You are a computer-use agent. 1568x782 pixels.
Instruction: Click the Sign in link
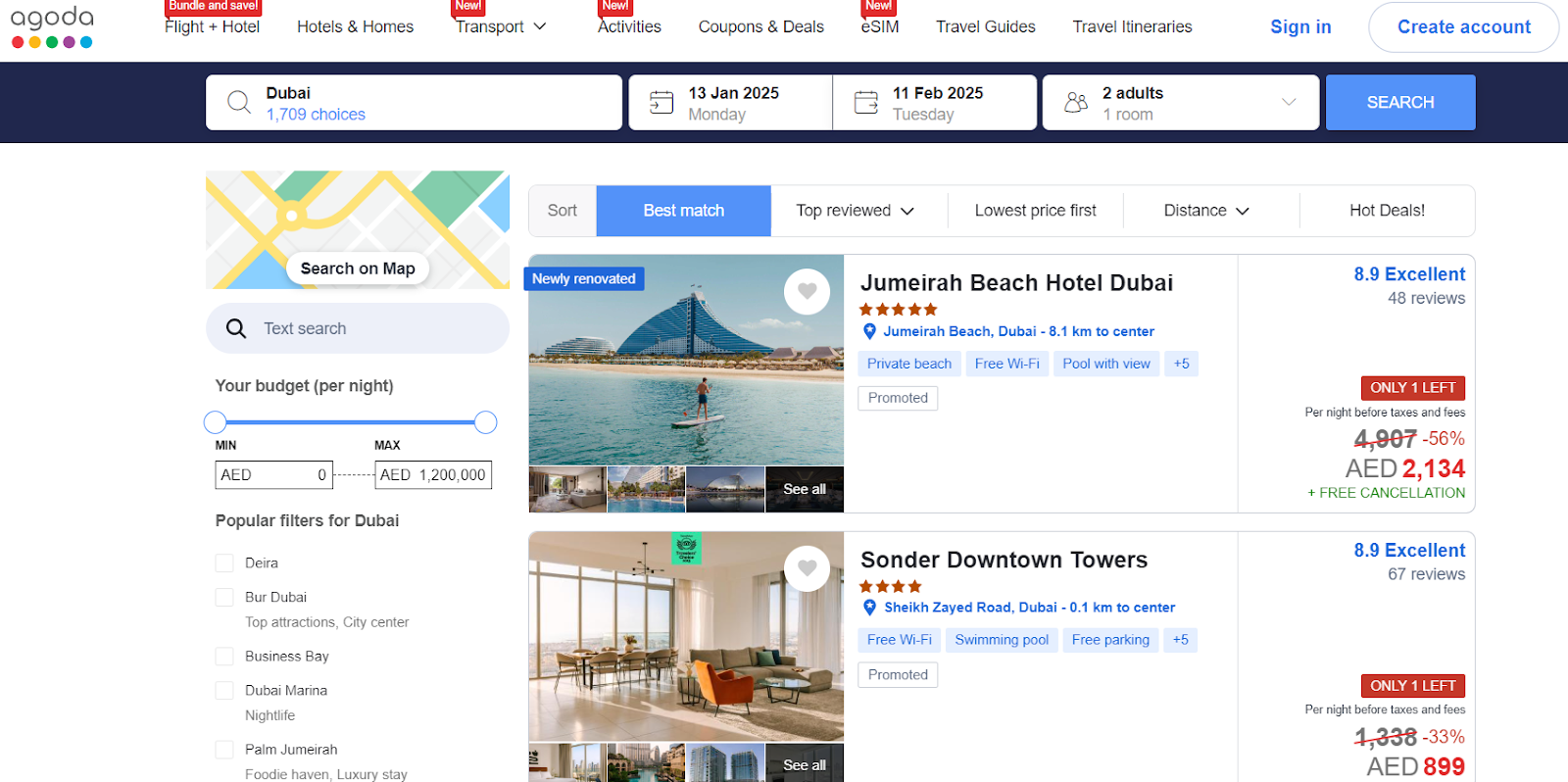1300,26
